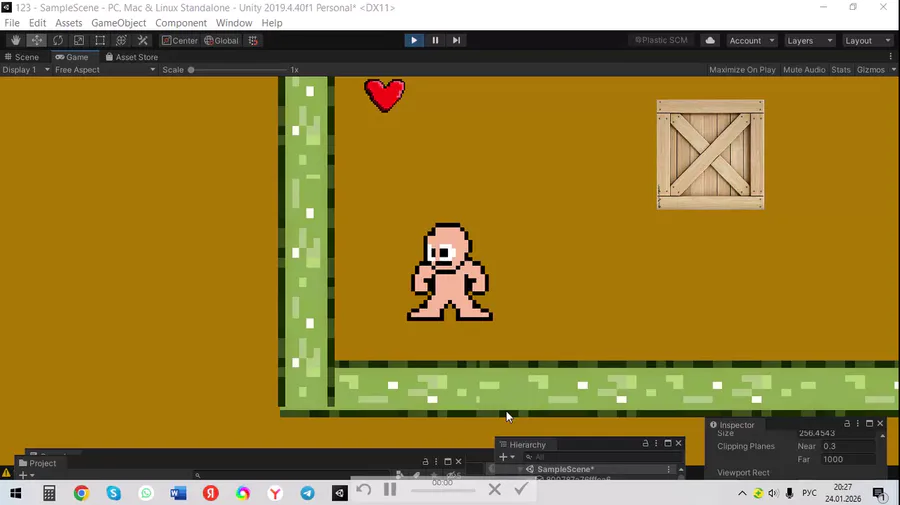Screen dimensions: 900x505
Task: Toggle Gizmos in Game view
Action: [871, 69]
